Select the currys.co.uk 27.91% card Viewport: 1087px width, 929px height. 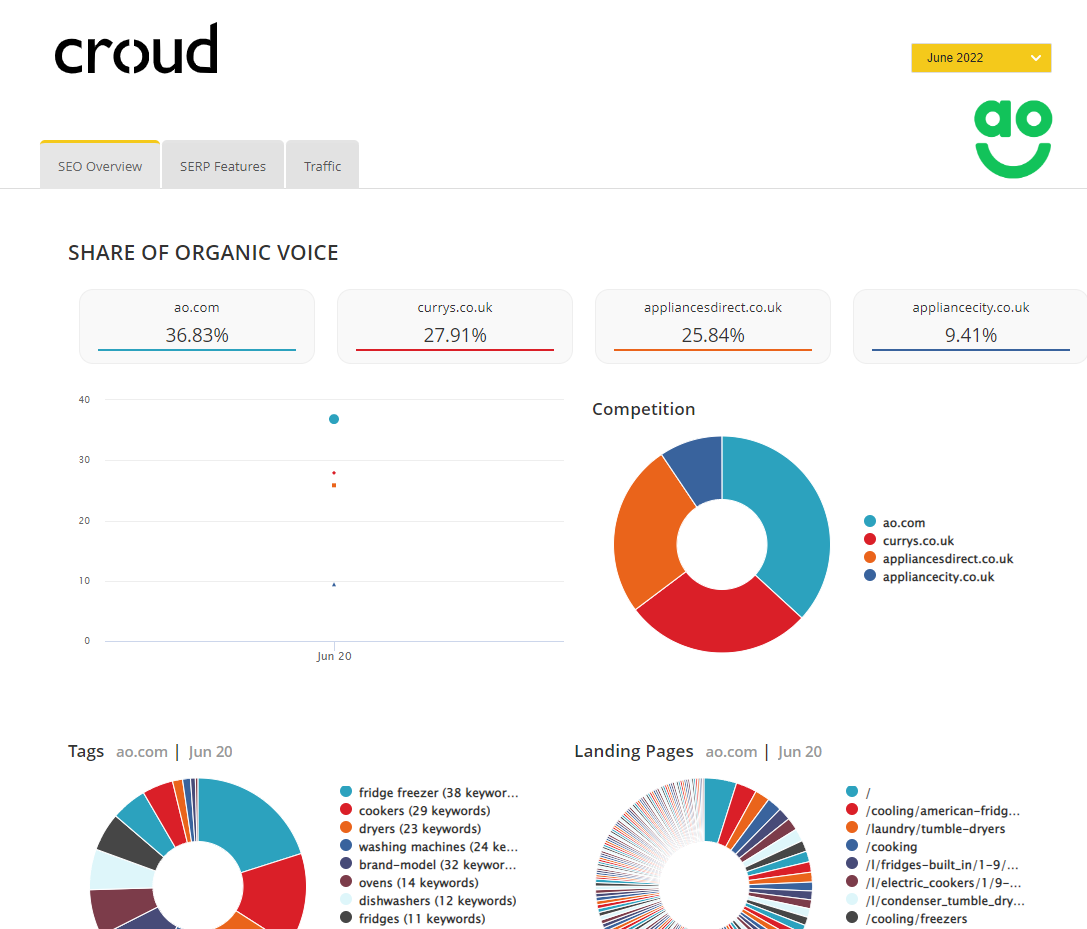[455, 326]
